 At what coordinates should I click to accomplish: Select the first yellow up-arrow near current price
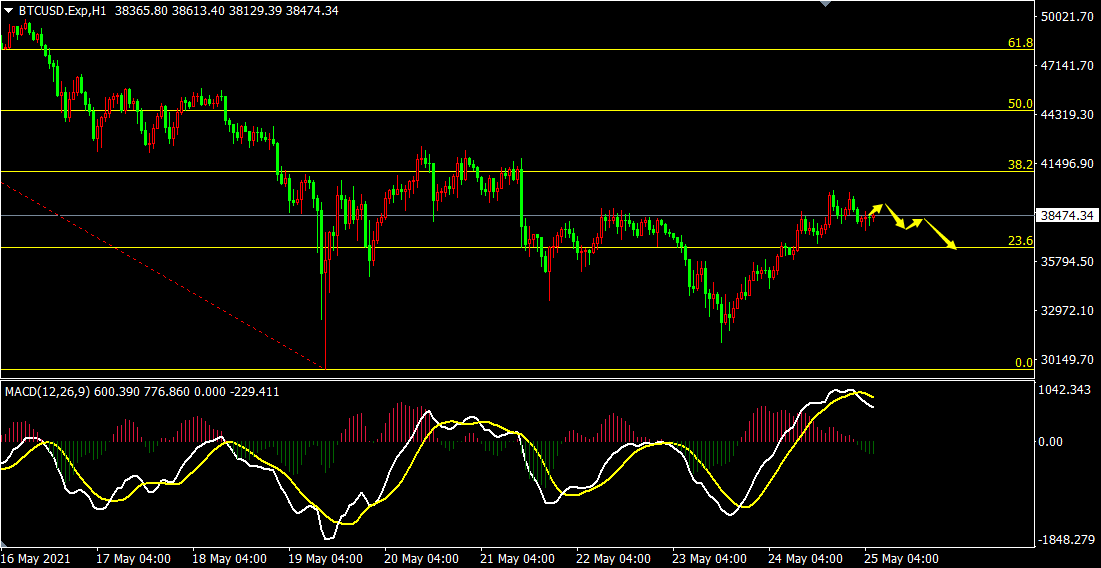(x=877, y=208)
